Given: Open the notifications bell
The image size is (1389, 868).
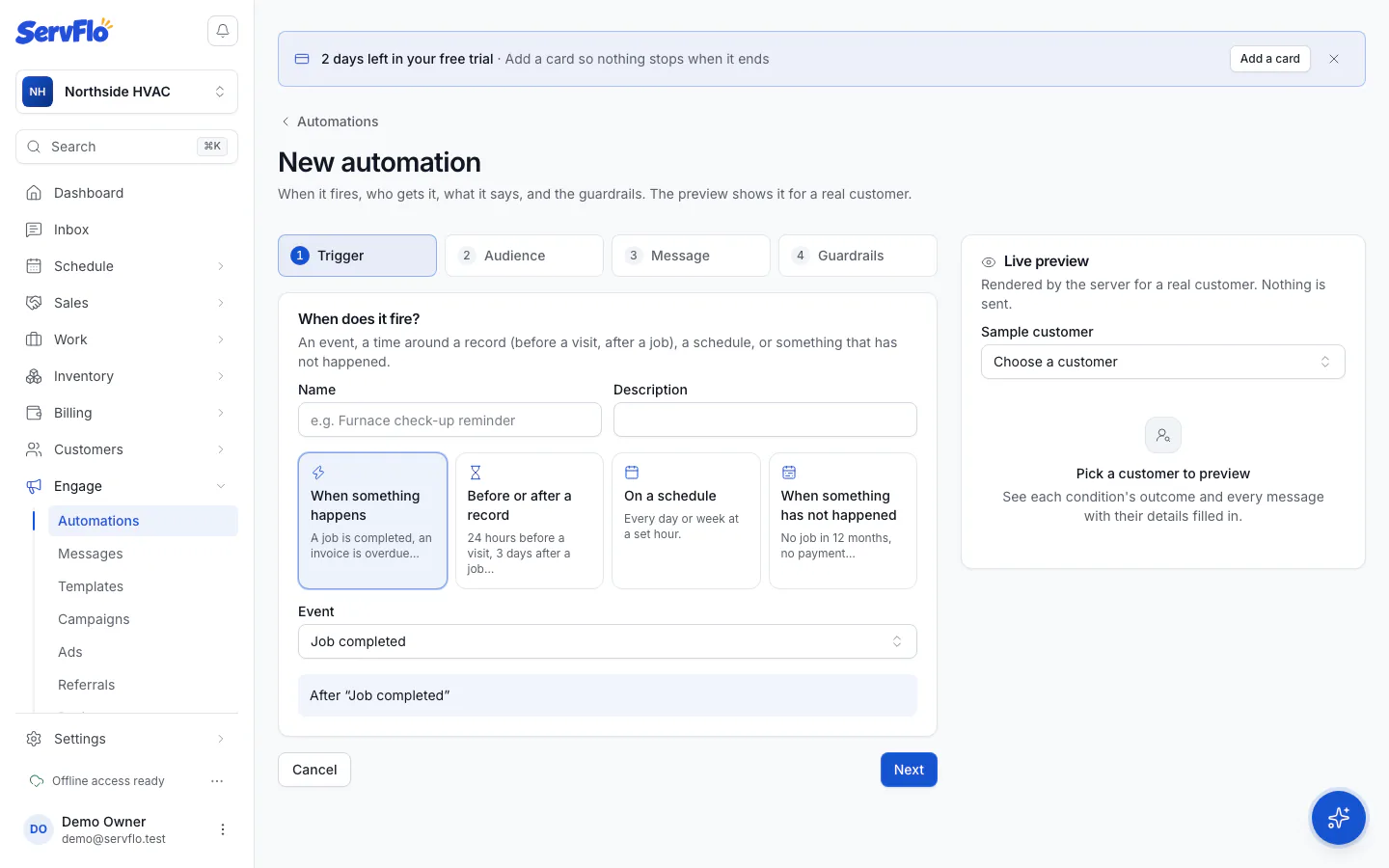Looking at the screenshot, I should coord(223,31).
